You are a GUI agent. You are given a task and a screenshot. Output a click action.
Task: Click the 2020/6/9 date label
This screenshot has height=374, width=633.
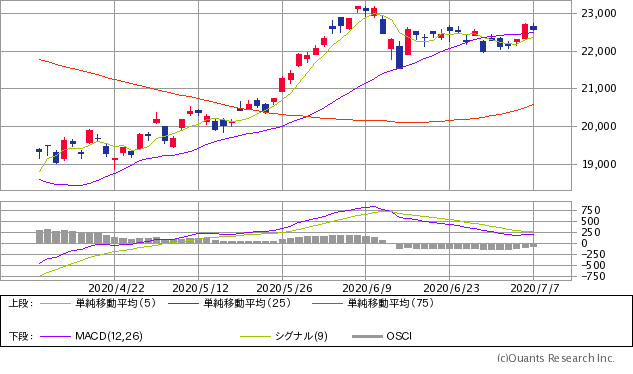(x=367, y=288)
